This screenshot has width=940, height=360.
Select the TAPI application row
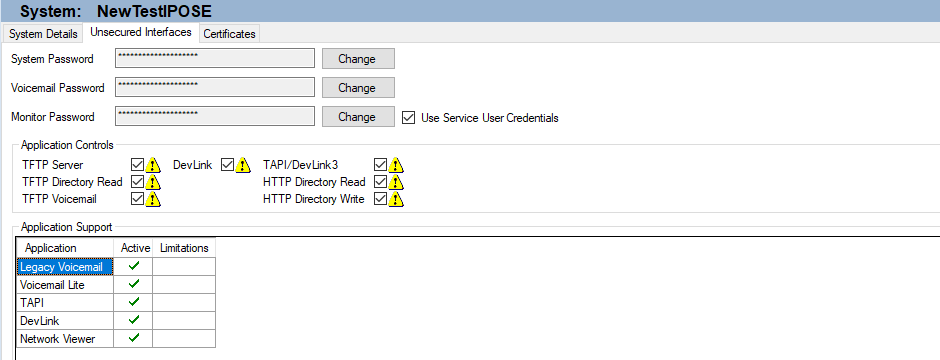point(116,302)
